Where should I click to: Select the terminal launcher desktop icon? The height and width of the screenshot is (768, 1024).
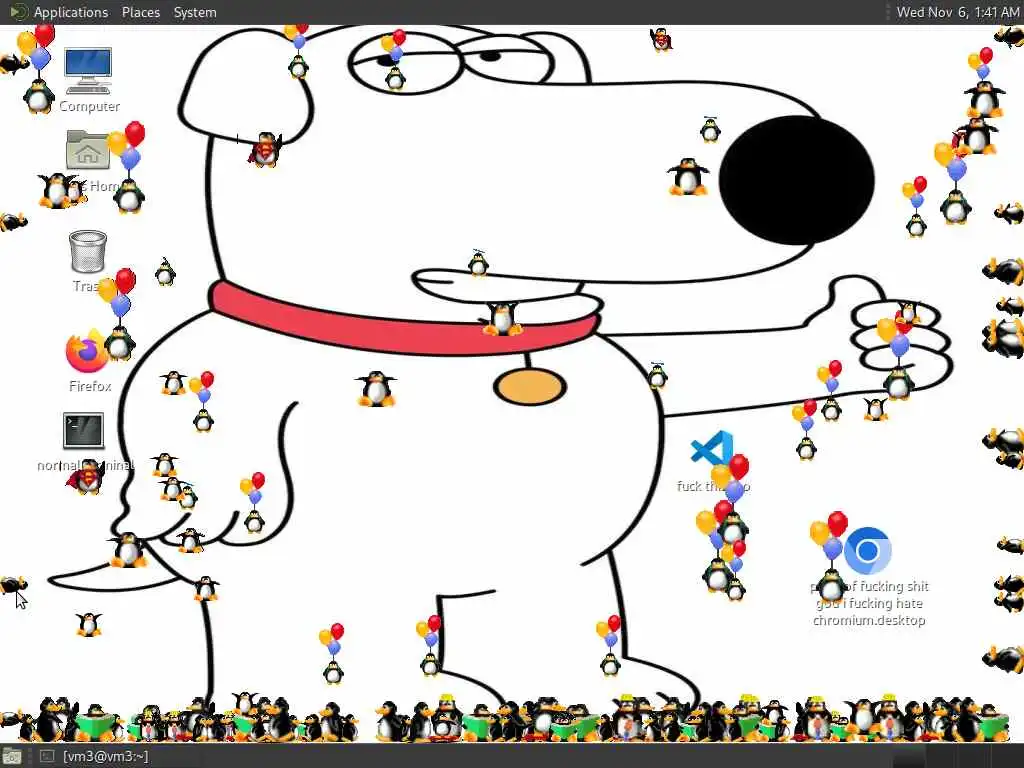83,431
